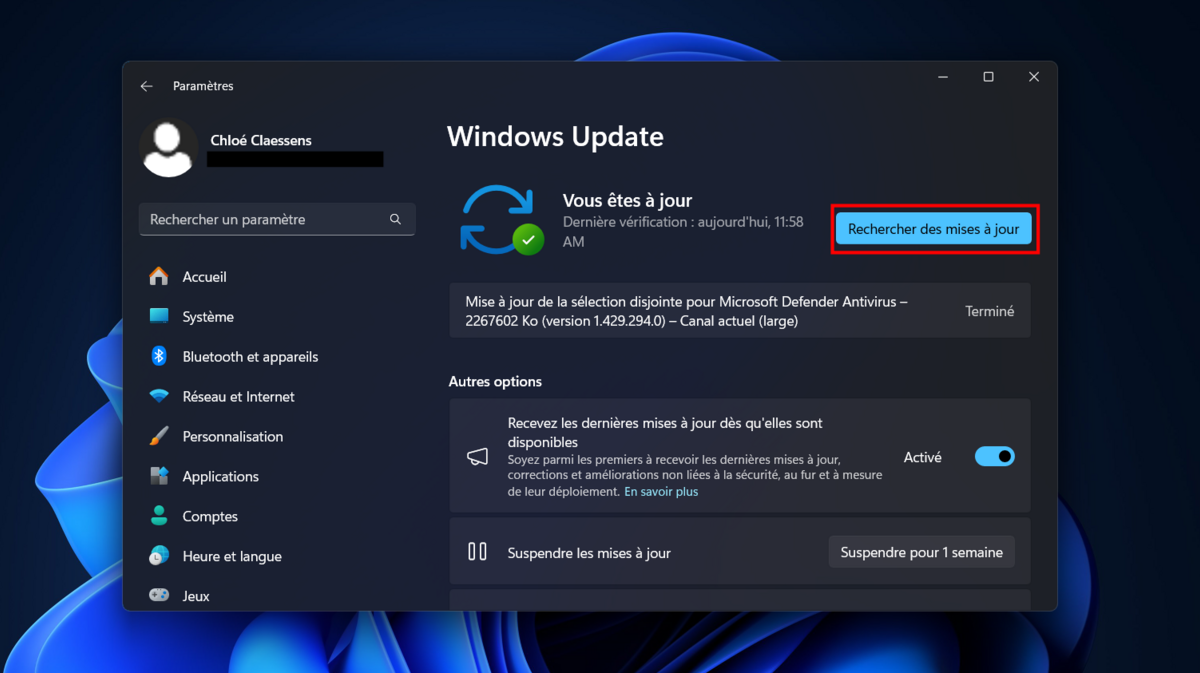Click the Vous êtes à jour heading

click(627, 201)
